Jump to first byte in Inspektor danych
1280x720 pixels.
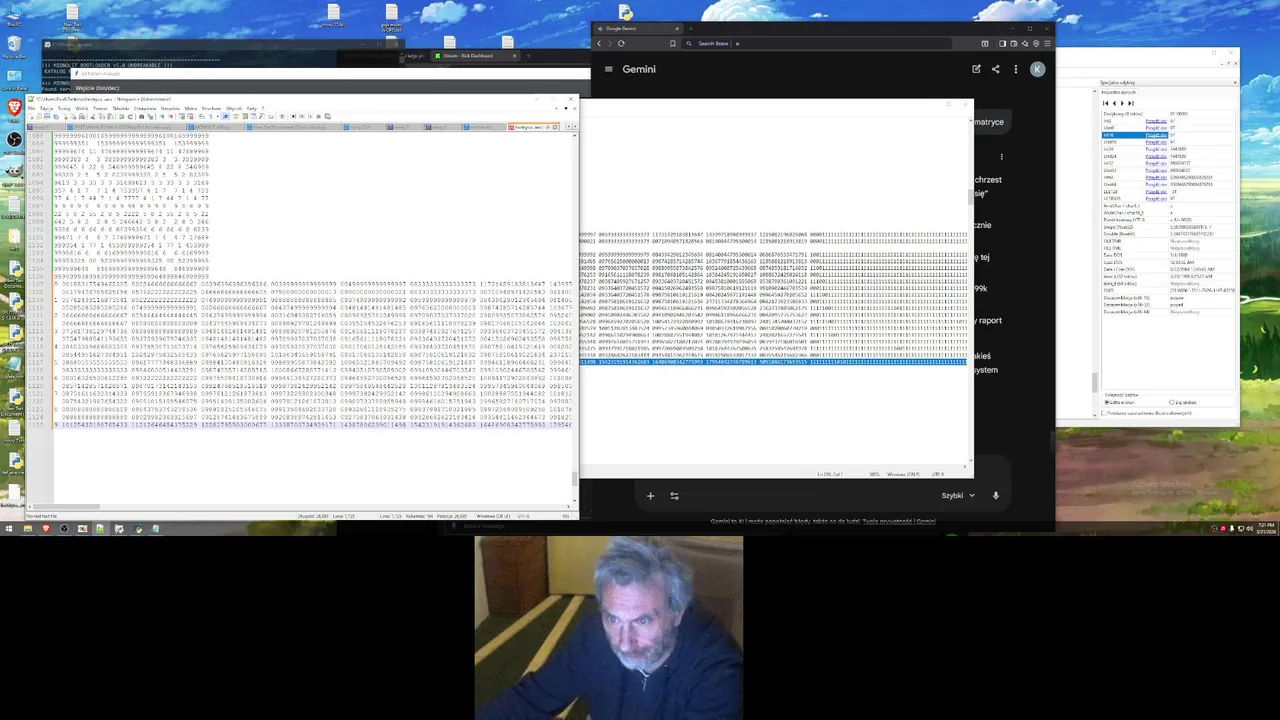click(1105, 103)
